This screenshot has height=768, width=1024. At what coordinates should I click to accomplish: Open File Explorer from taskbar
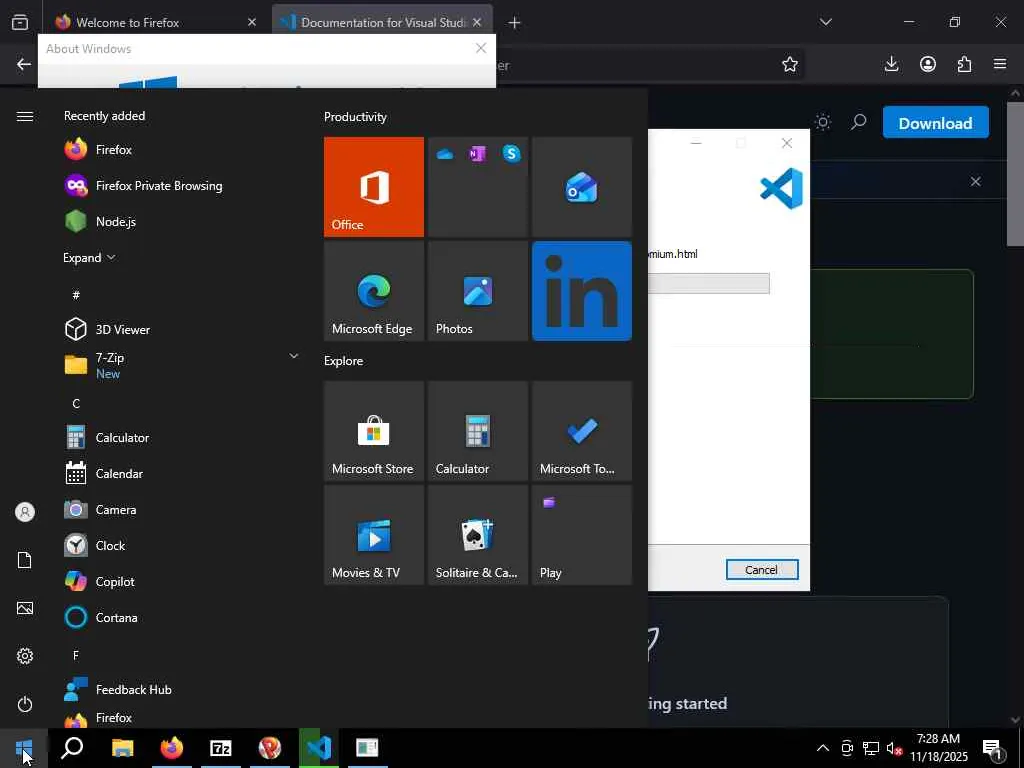(122, 748)
